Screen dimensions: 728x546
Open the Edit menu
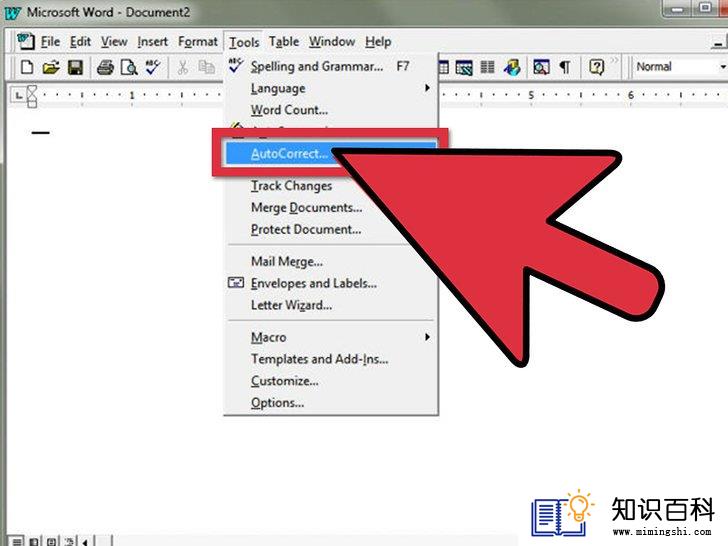[x=80, y=42]
